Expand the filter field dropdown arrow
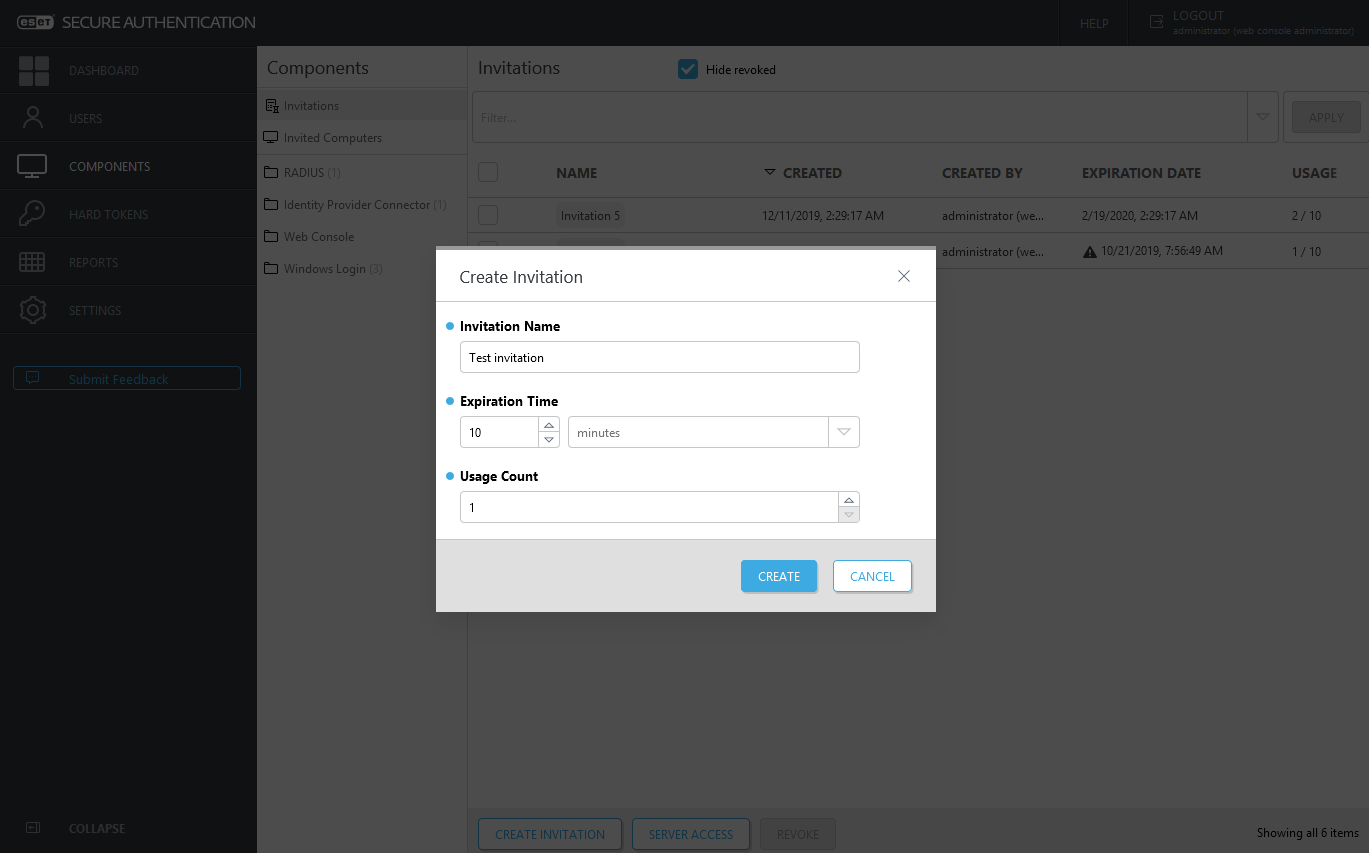This screenshot has height=853, width=1369. pos(1262,117)
